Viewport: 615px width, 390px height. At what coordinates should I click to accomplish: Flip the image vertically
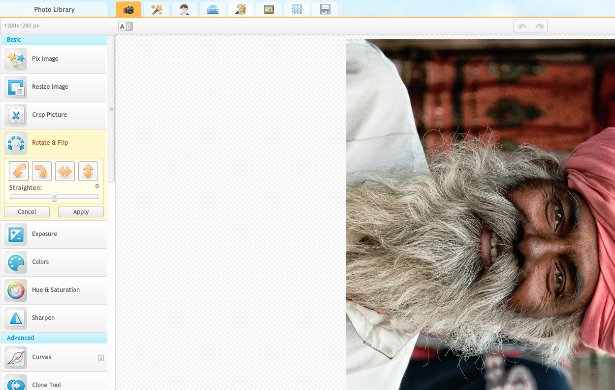pos(88,171)
